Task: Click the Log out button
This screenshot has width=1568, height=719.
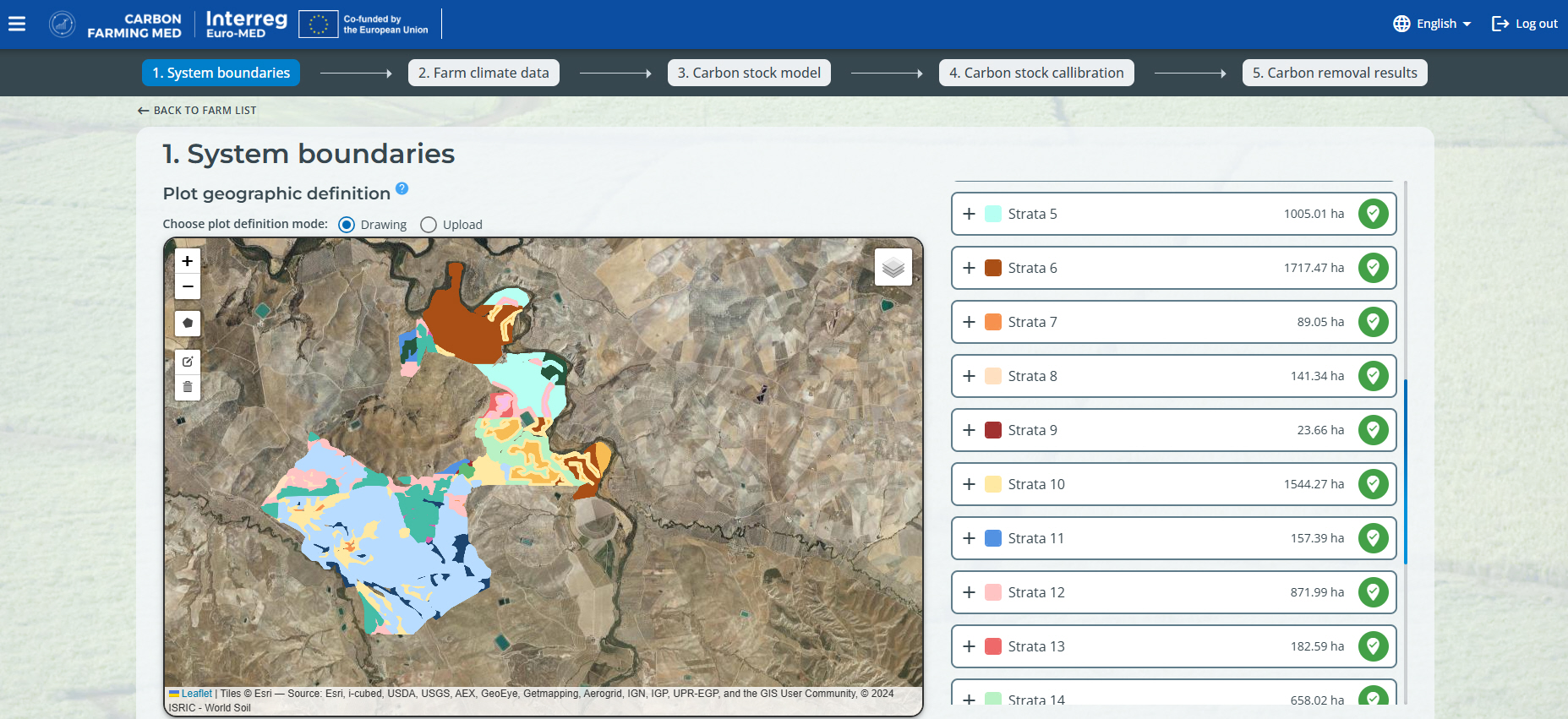Action: tap(1525, 24)
